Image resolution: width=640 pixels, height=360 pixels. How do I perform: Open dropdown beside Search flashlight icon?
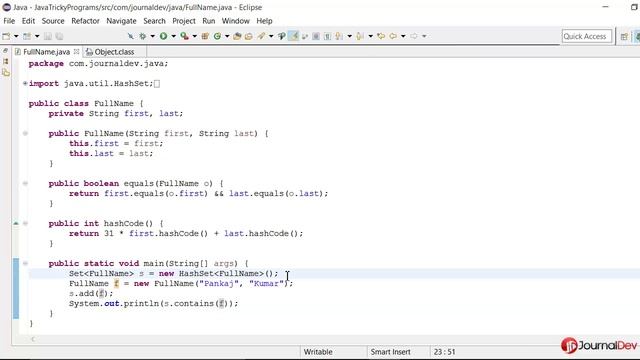(271, 36)
